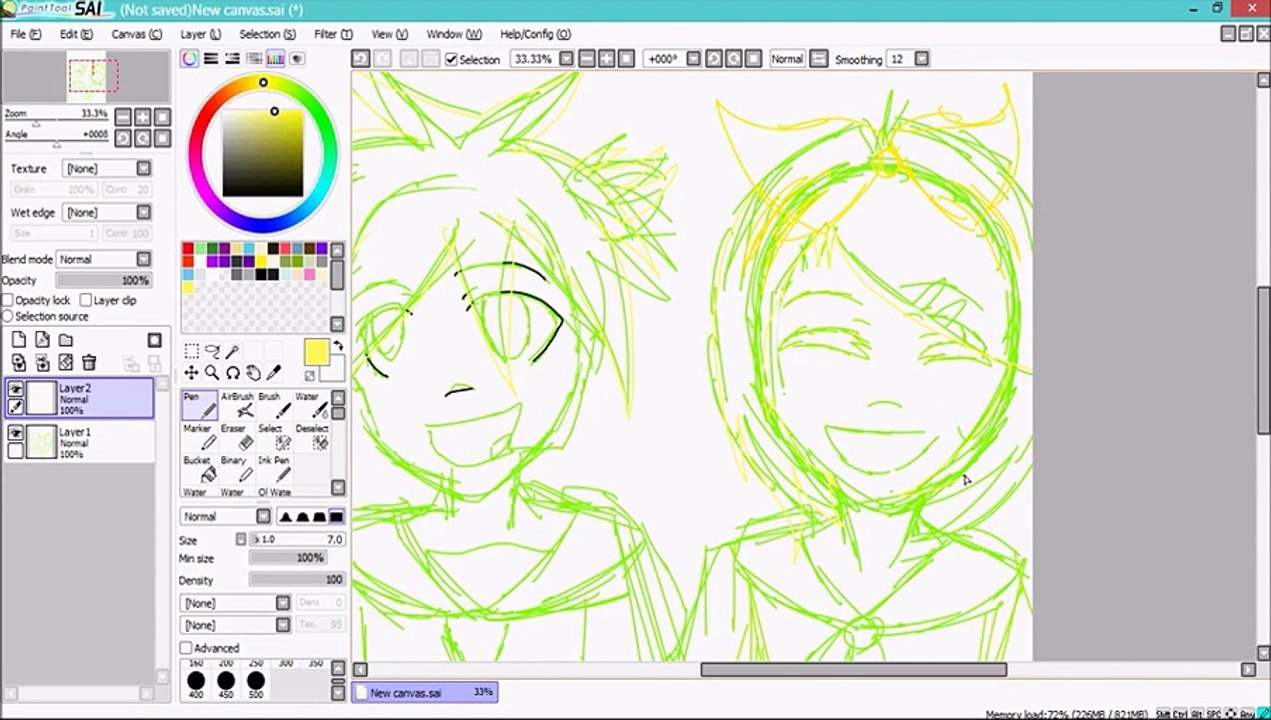Click the layer Opacity 100% slider
Screen dimensions: 1271x720
click(x=103, y=280)
